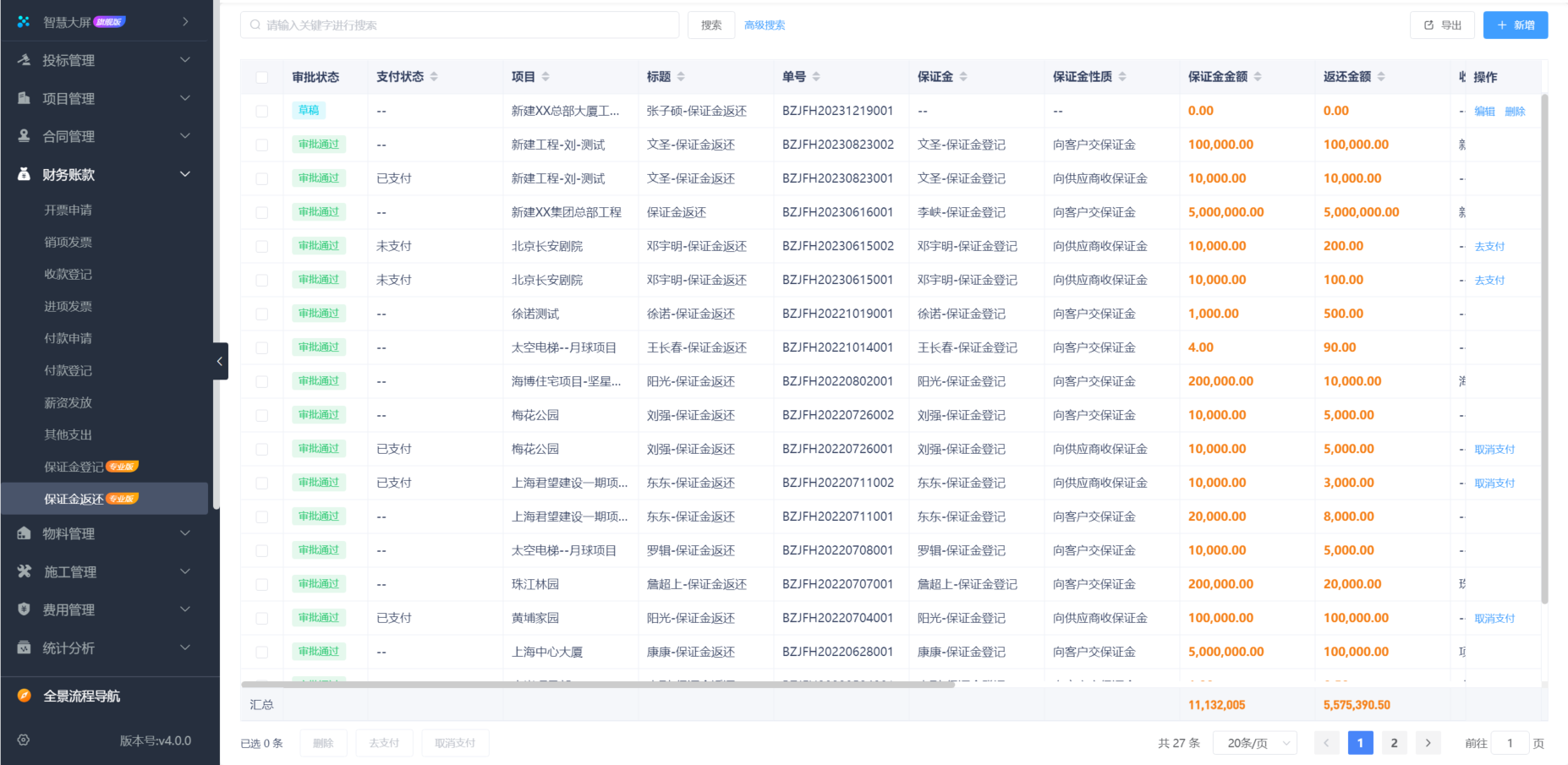
Task: 点击财务账款下的付款申请菜单
Action: [68, 338]
